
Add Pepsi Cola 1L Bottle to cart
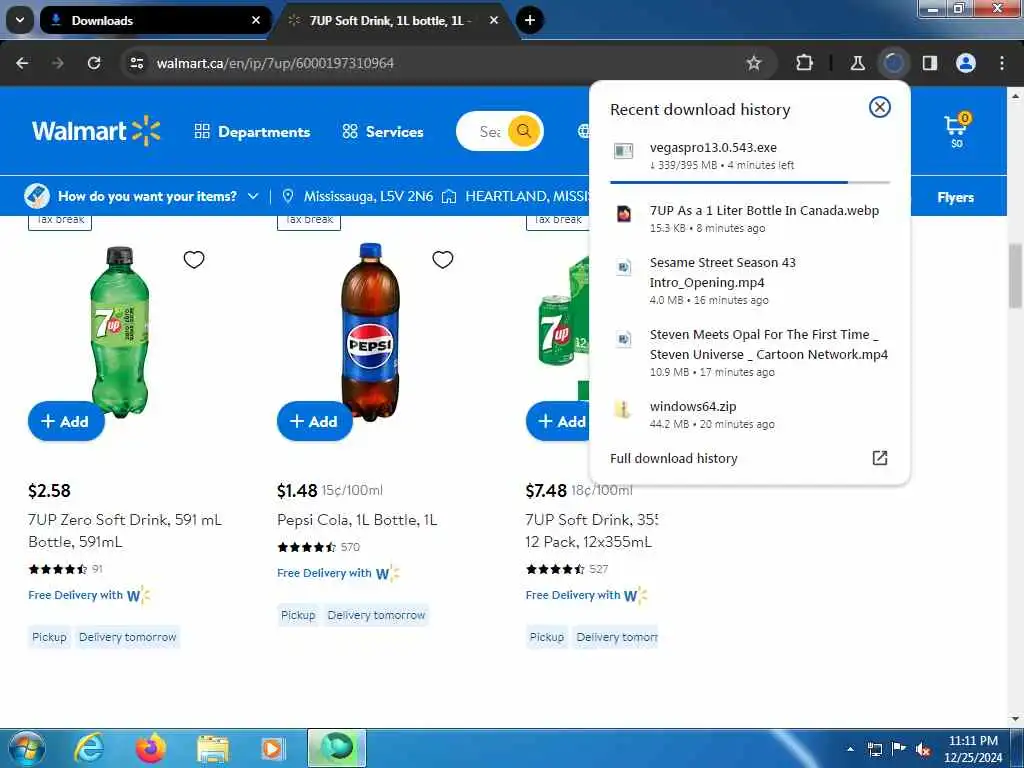(x=315, y=421)
